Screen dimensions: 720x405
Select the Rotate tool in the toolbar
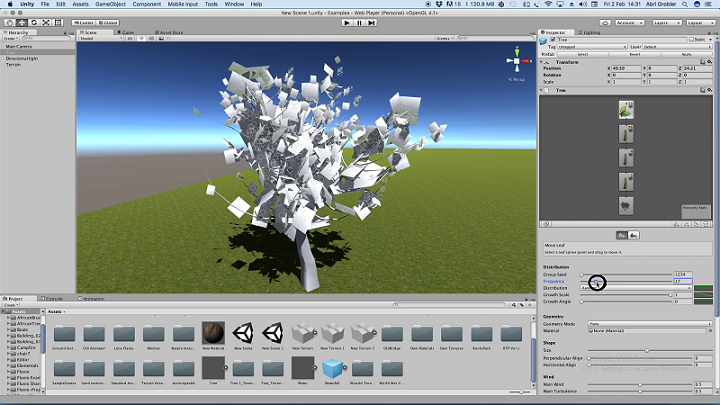[x=34, y=22]
